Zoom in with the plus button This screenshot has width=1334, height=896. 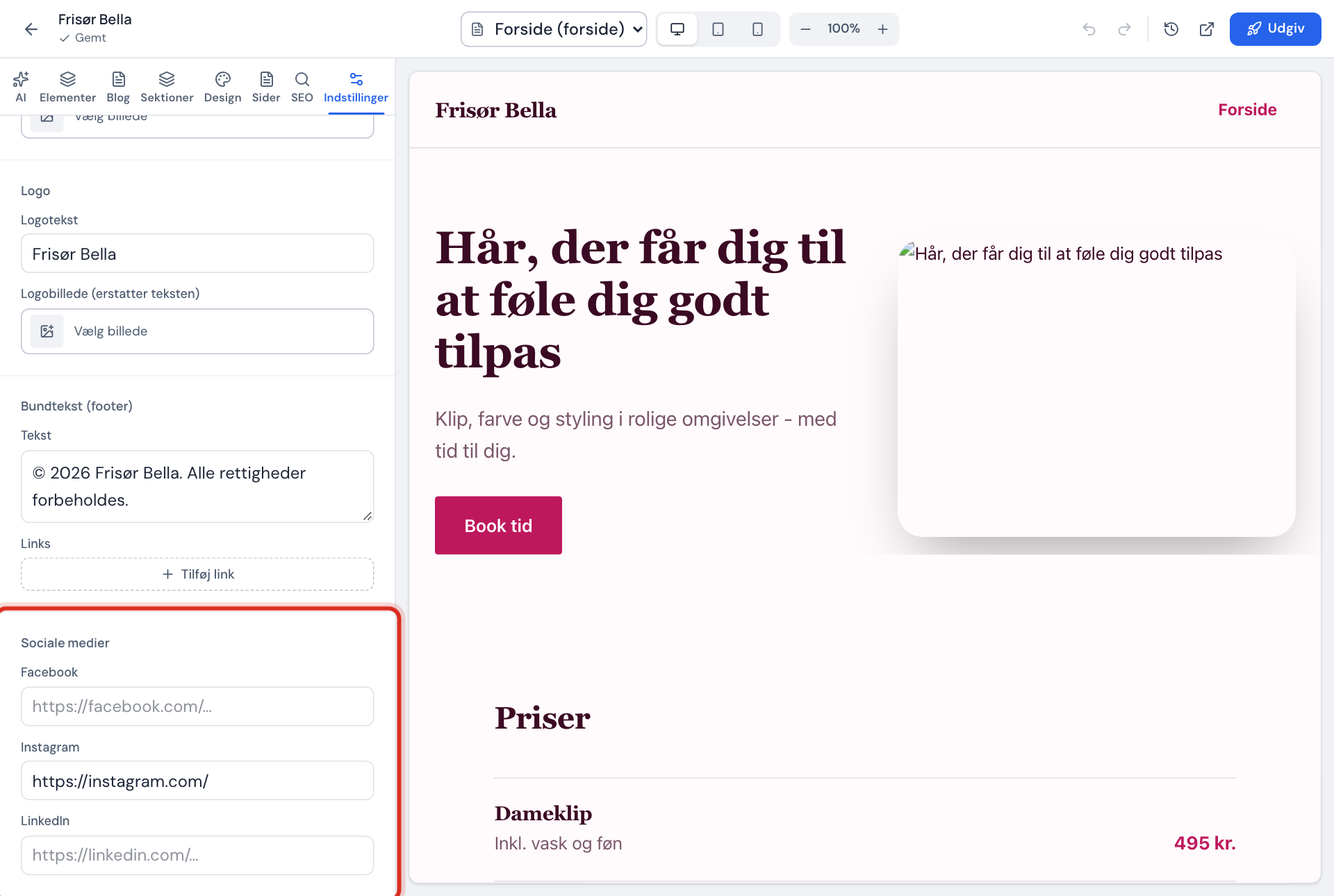(882, 29)
